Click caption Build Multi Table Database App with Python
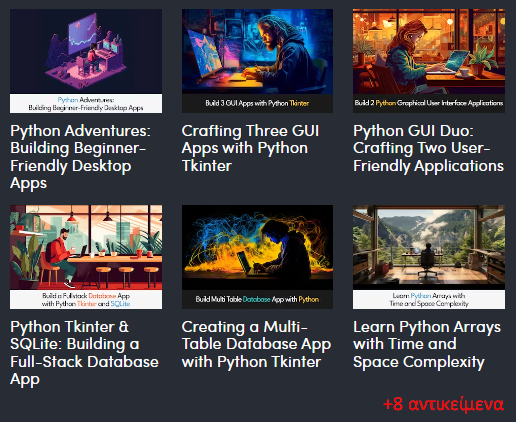The image size is (516, 422). click(x=257, y=299)
